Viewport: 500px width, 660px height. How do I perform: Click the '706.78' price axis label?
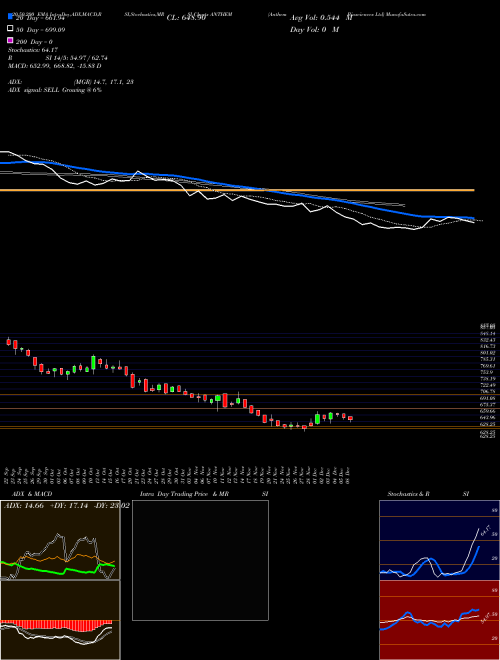pyautogui.click(x=487, y=391)
